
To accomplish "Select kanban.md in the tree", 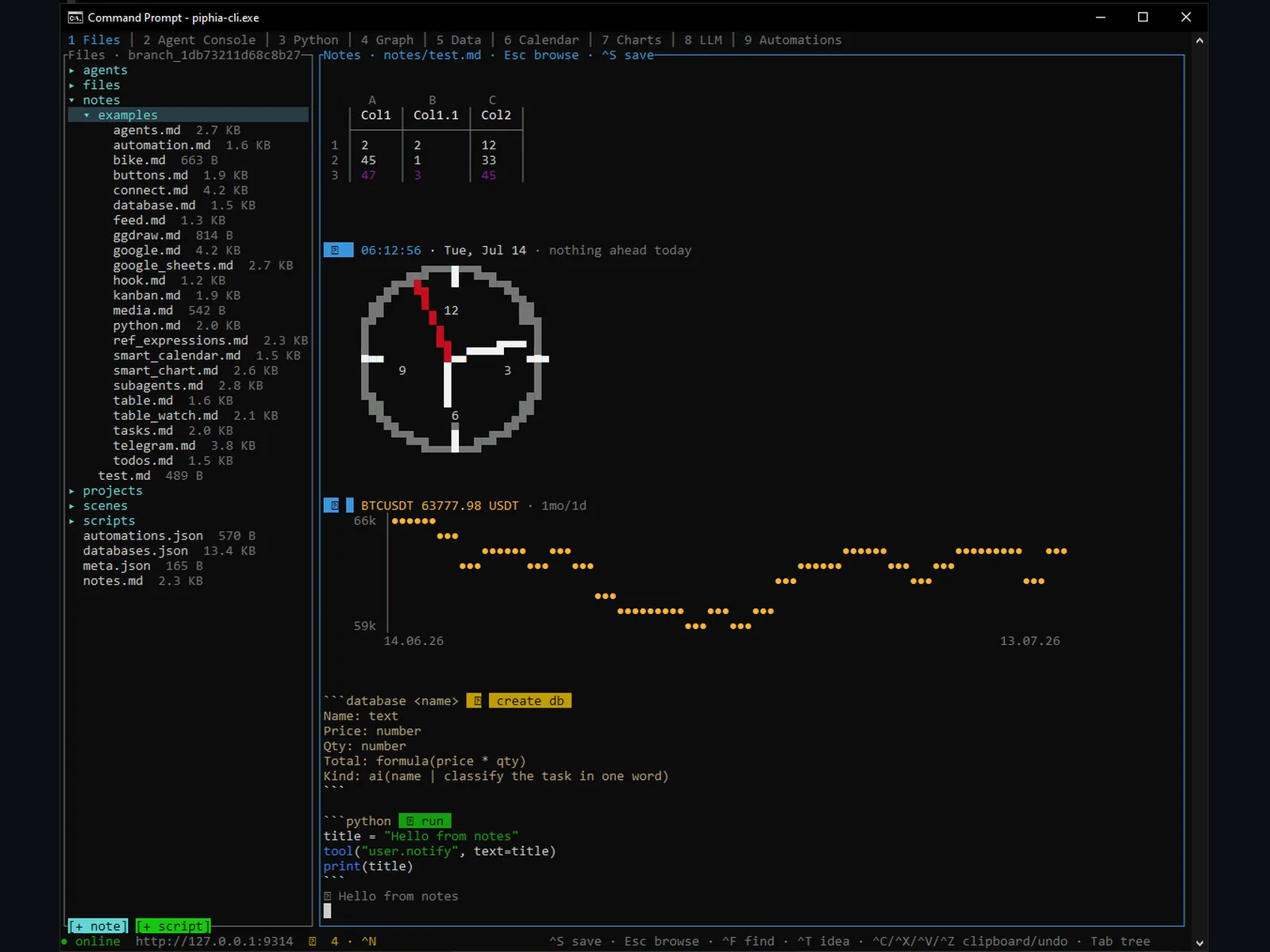I will click(147, 296).
